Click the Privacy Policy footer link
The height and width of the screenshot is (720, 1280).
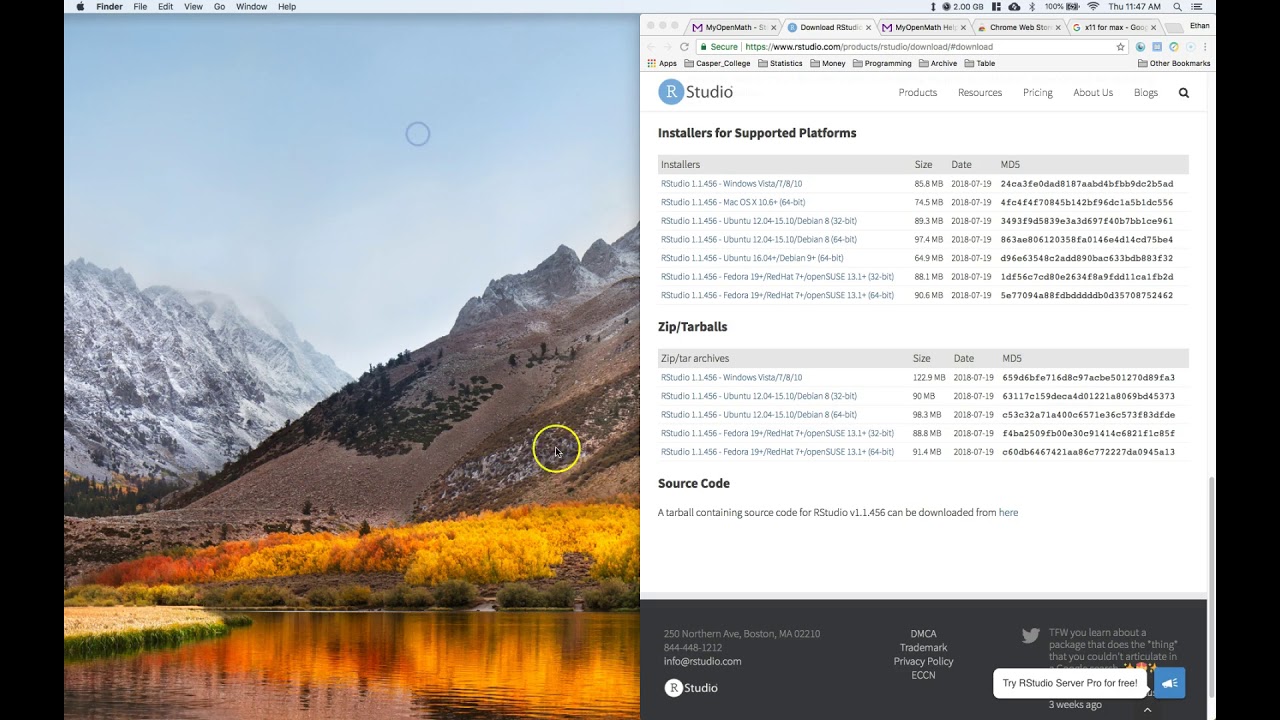923,662
